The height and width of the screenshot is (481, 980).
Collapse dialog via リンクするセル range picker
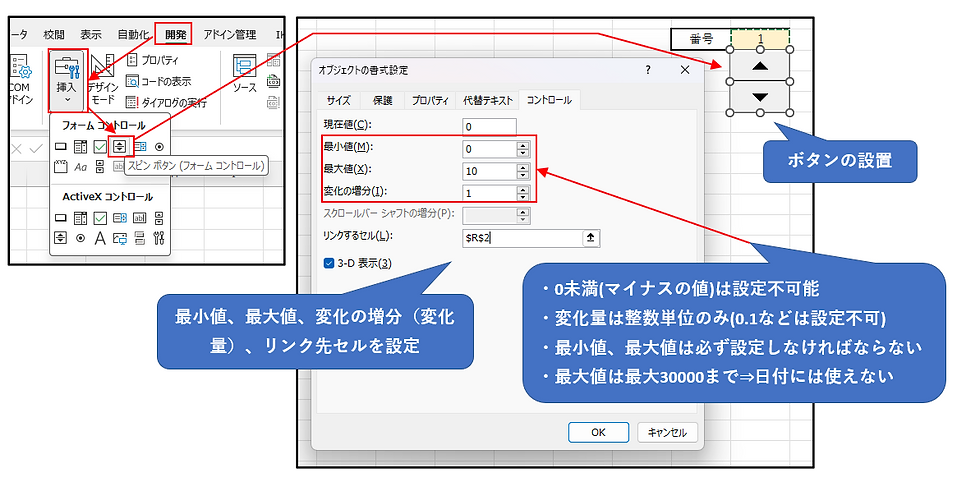click(x=591, y=238)
